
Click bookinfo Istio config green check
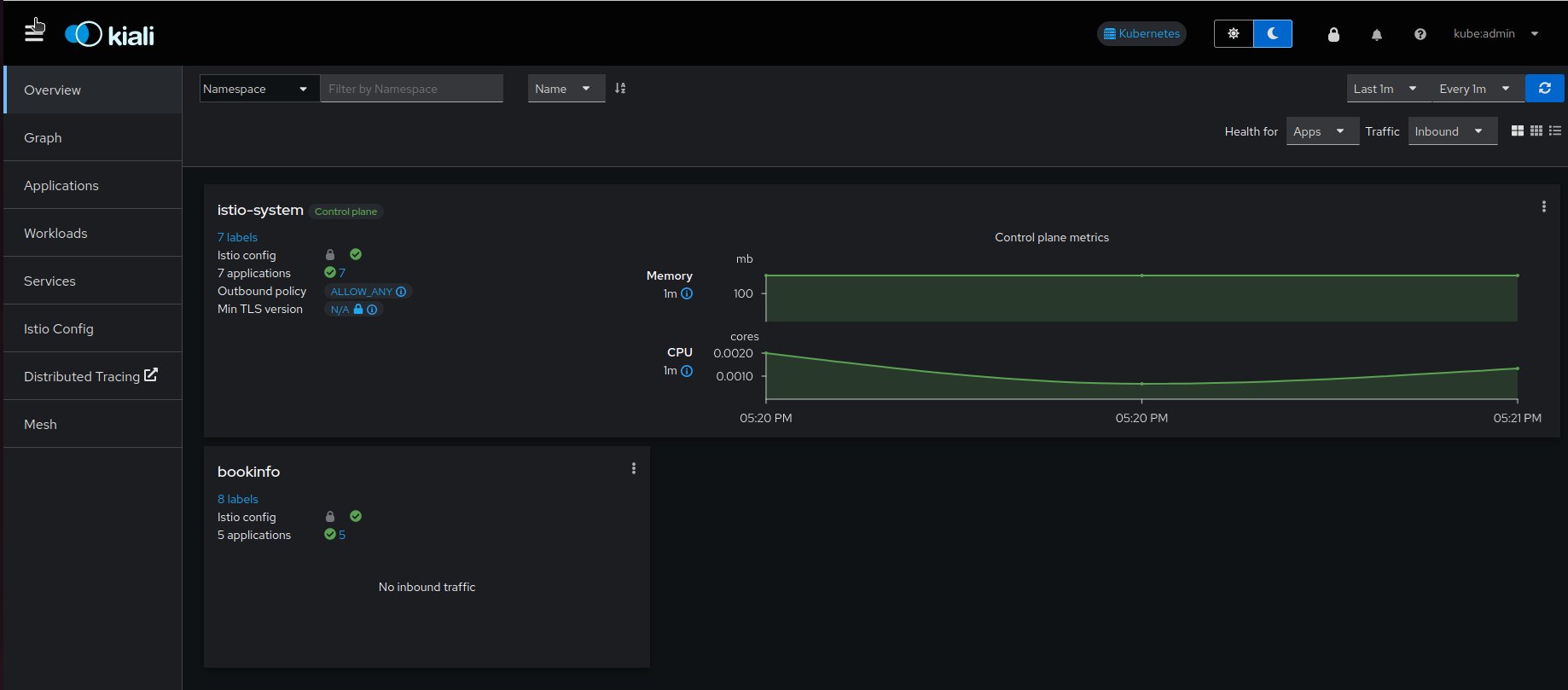[x=356, y=516]
